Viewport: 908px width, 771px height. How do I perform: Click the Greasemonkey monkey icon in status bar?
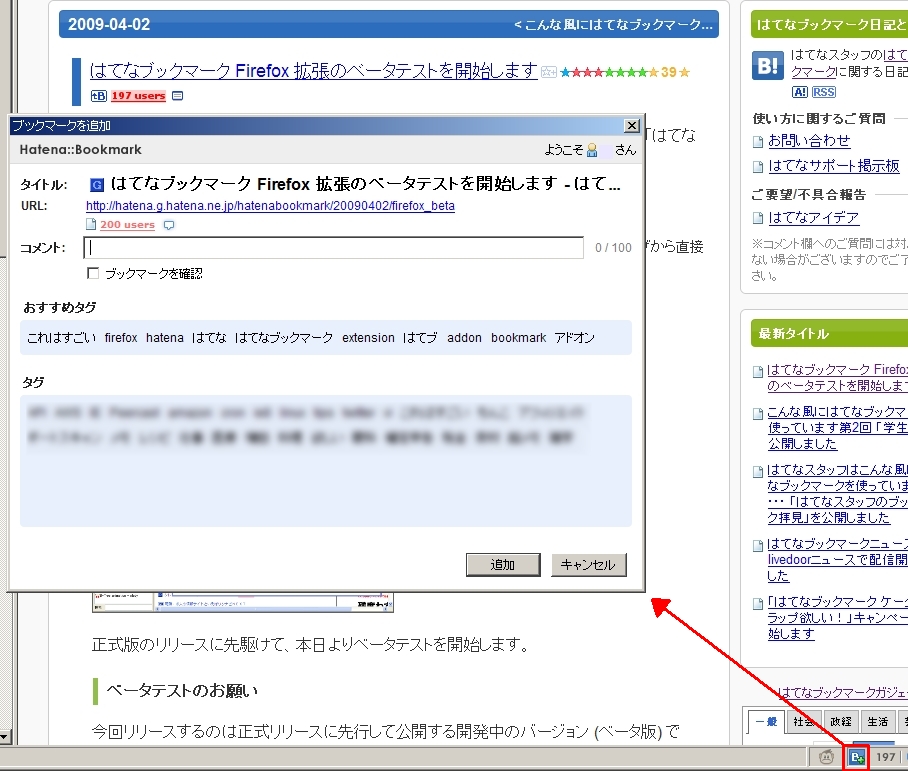826,757
